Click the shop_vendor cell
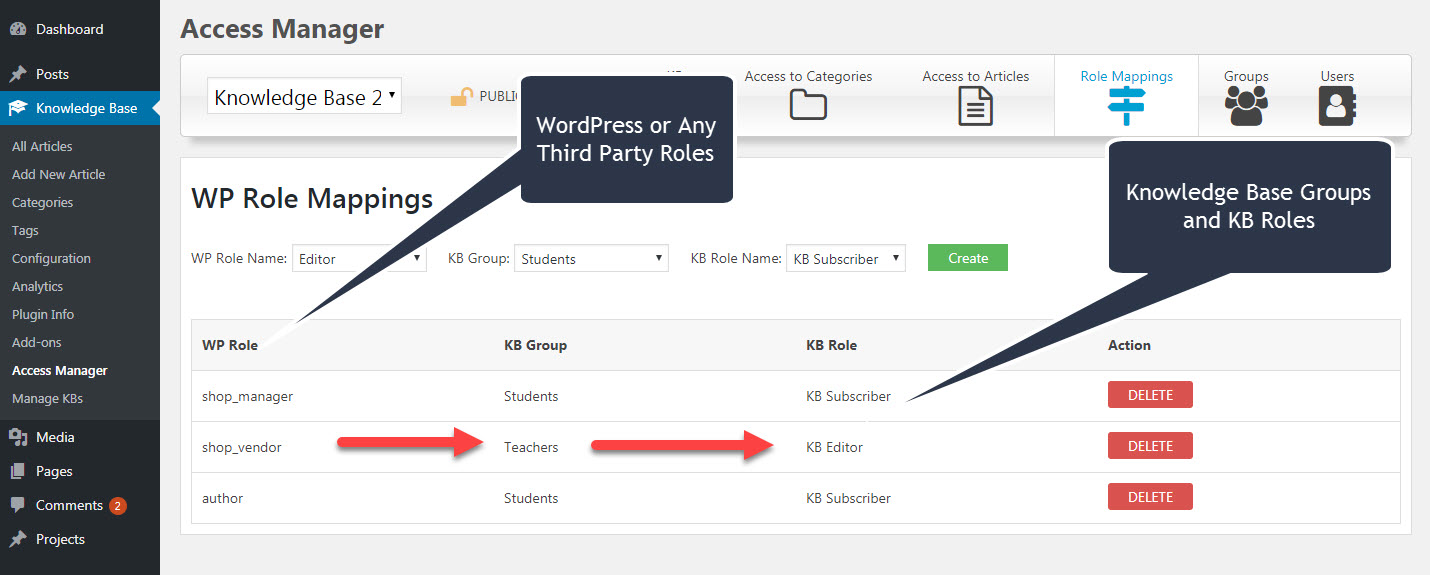 (x=241, y=447)
